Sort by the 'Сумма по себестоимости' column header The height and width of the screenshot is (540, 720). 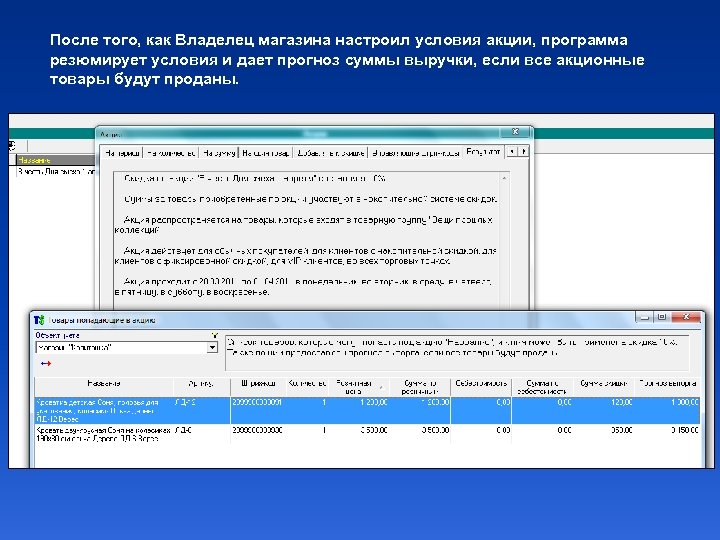click(542, 387)
